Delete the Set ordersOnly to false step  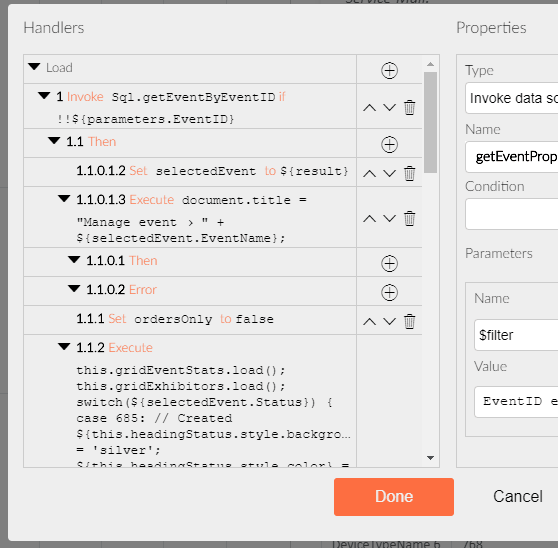pos(410,322)
